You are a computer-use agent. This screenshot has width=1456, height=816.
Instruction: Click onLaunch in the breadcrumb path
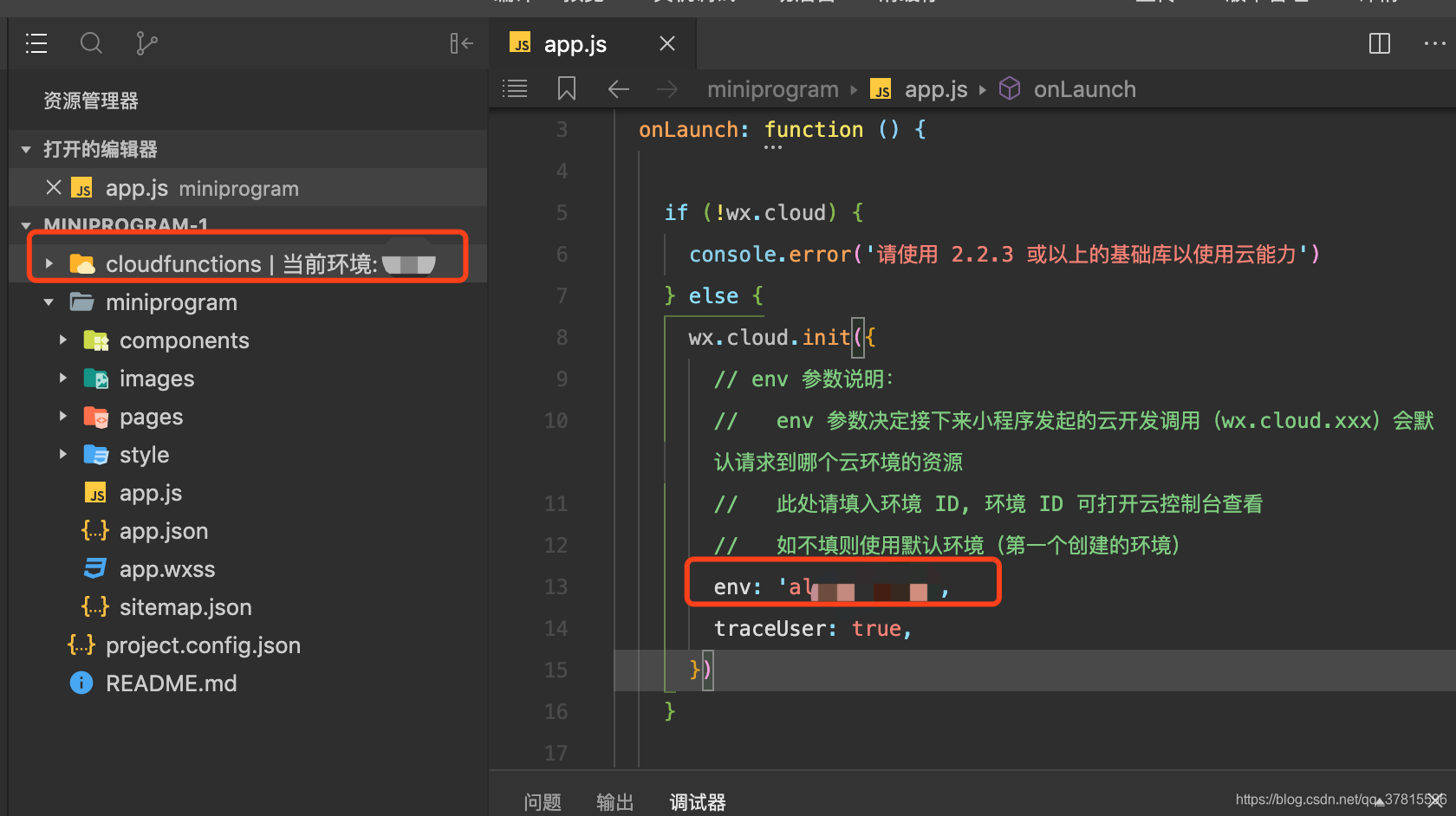[1083, 89]
